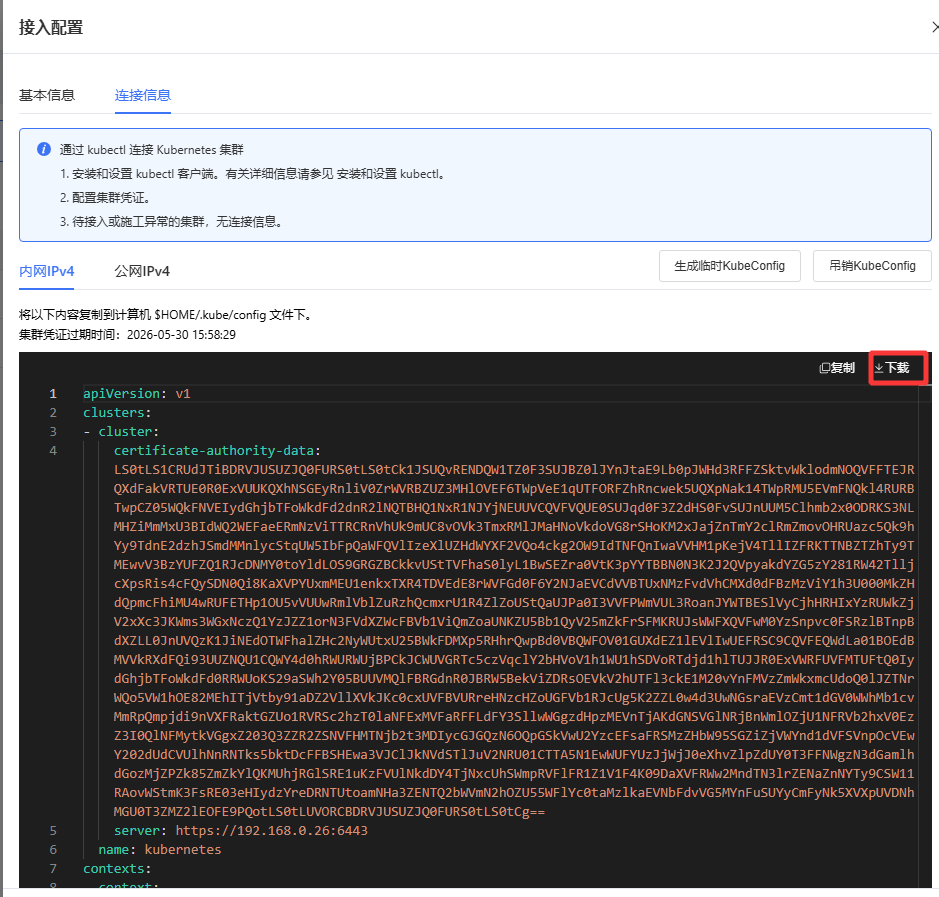Switch to the 公网IPv4 tab
The width and height of the screenshot is (939, 897).
tap(142, 271)
